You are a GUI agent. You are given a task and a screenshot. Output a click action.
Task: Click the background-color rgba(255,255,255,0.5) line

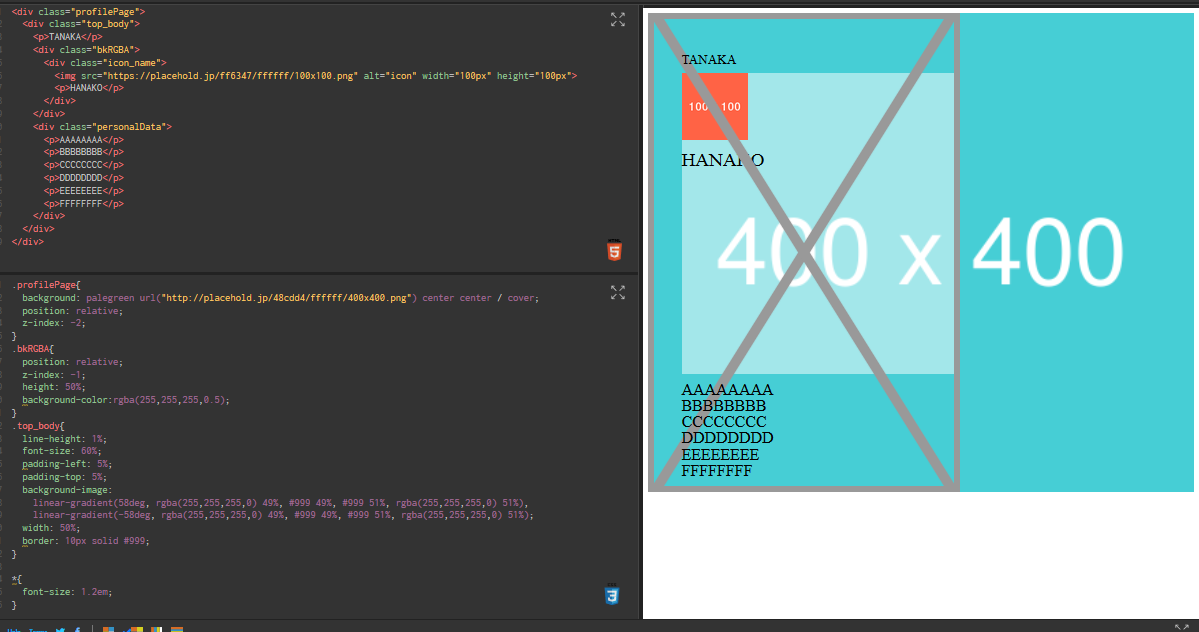pyautogui.click(x=126, y=400)
